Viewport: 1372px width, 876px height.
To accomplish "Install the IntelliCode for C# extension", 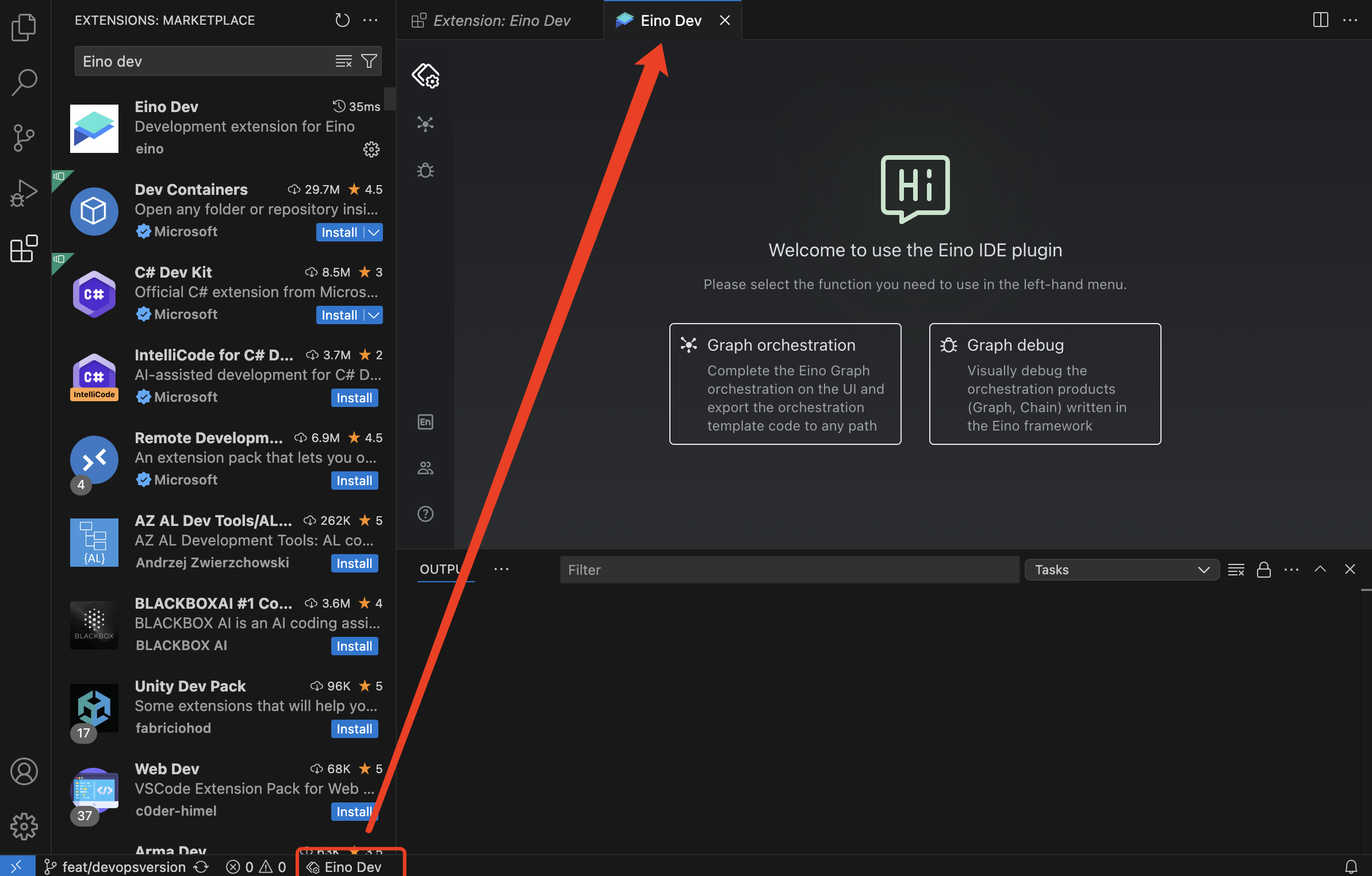I will pos(354,398).
